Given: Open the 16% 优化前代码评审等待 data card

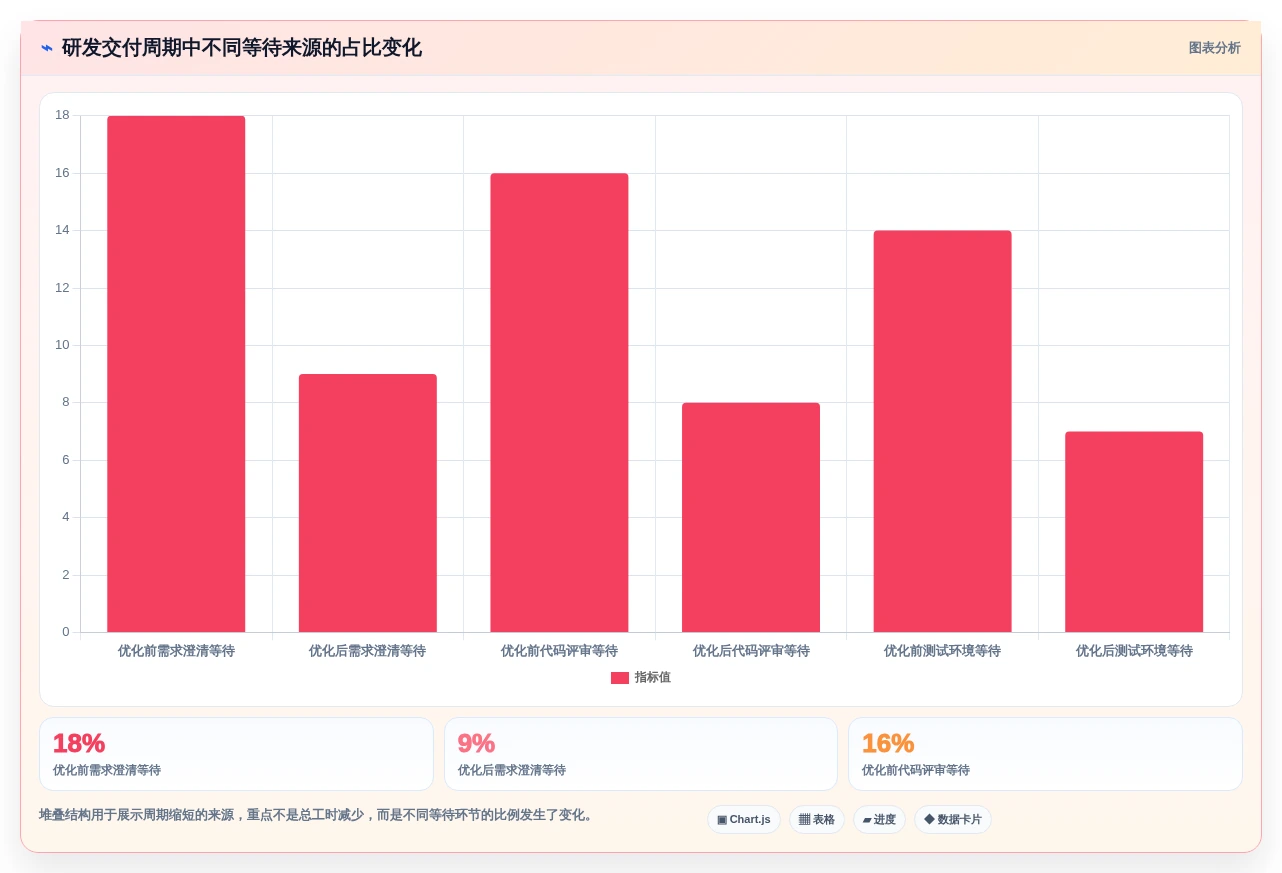Looking at the screenshot, I should [1045, 754].
